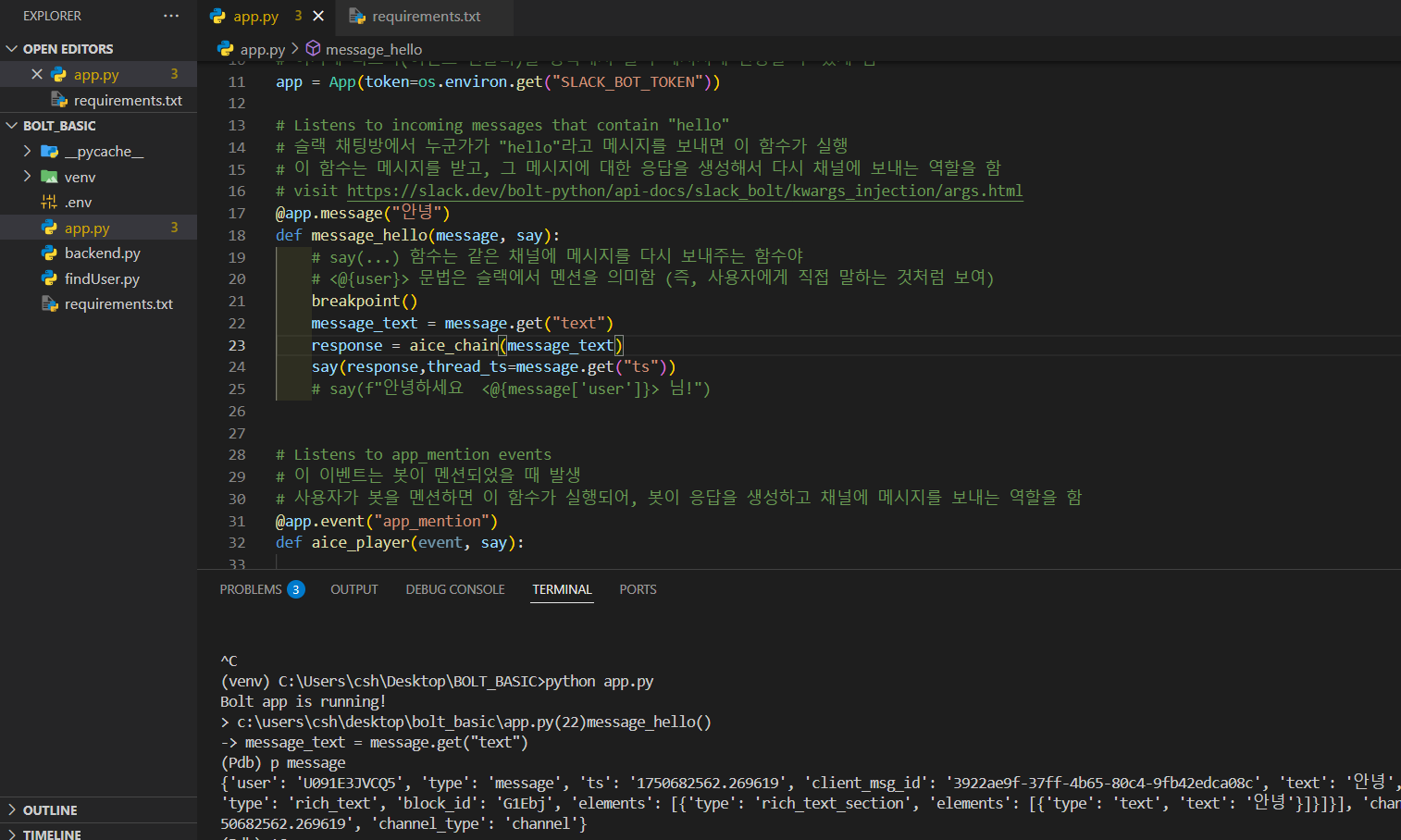Open the Output panel tab
Image resolution: width=1401 pixels, height=840 pixels.
point(354,589)
